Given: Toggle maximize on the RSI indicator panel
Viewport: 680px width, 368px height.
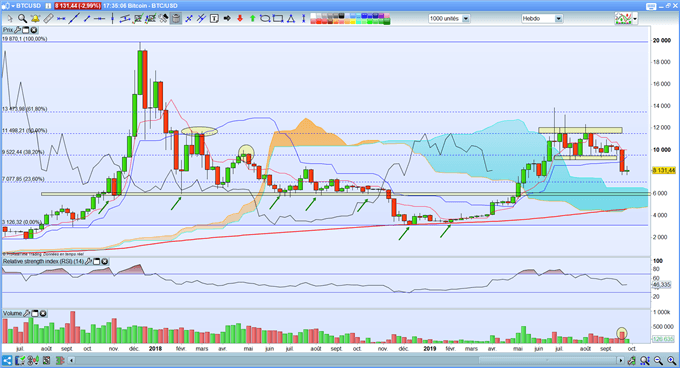Looking at the screenshot, I should 97,261.
